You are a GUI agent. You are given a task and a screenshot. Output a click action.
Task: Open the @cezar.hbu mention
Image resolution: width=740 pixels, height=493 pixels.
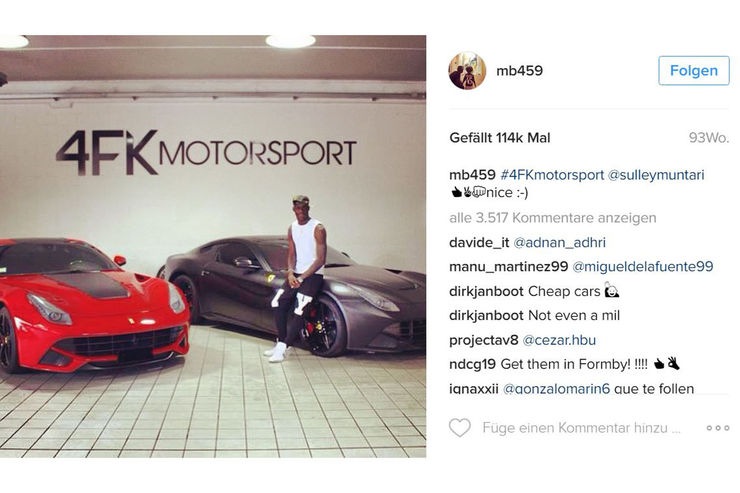tap(559, 340)
